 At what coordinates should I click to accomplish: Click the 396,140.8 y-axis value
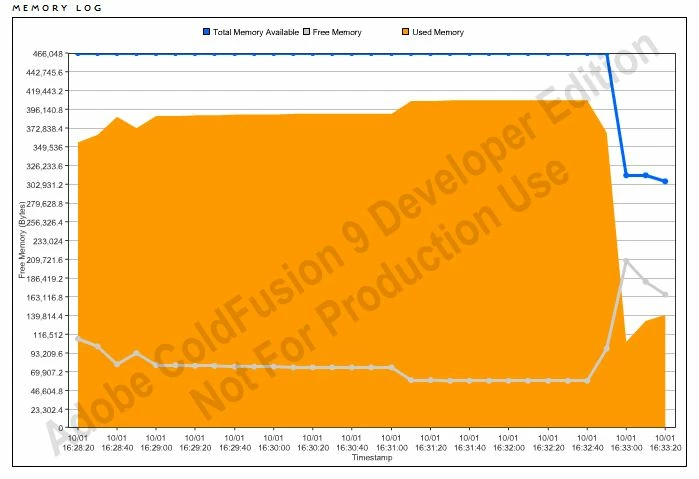click(44, 110)
